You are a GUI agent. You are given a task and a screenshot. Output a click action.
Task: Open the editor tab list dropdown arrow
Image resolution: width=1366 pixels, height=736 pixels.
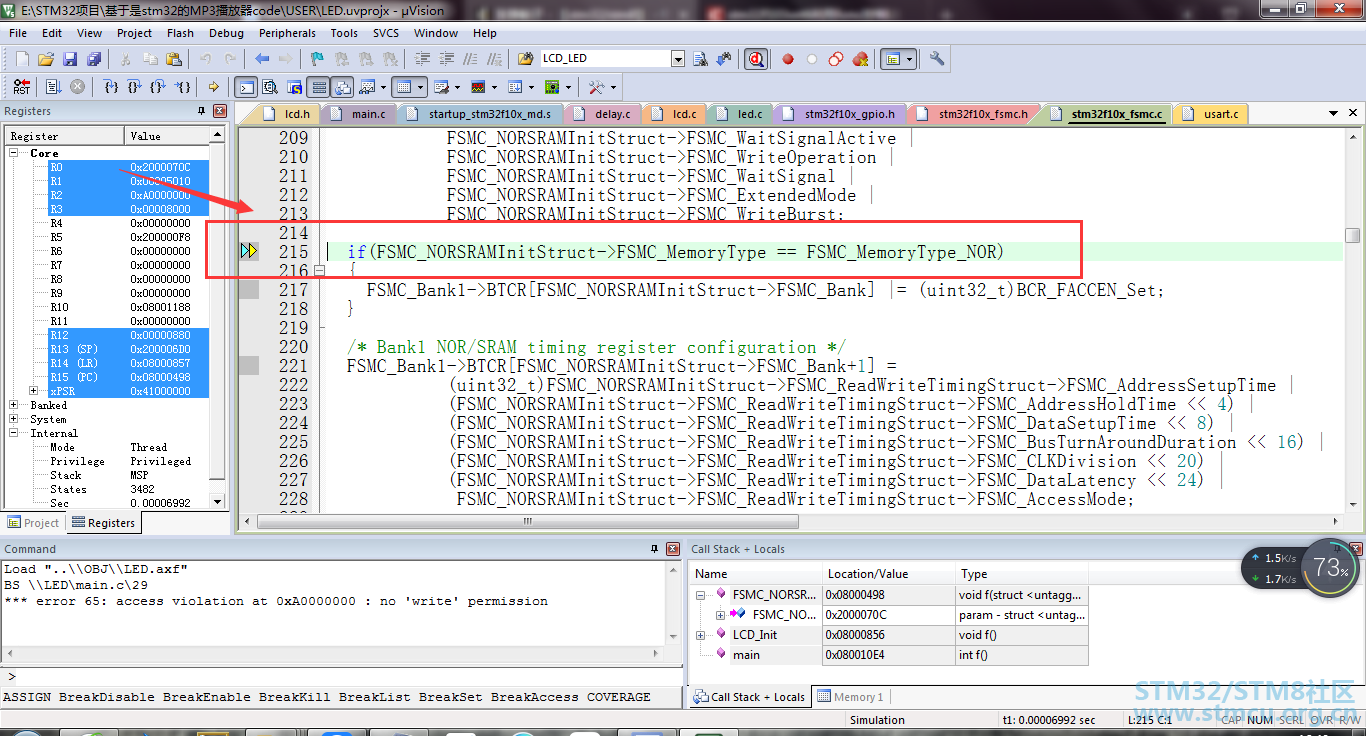(x=1335, y=114)
